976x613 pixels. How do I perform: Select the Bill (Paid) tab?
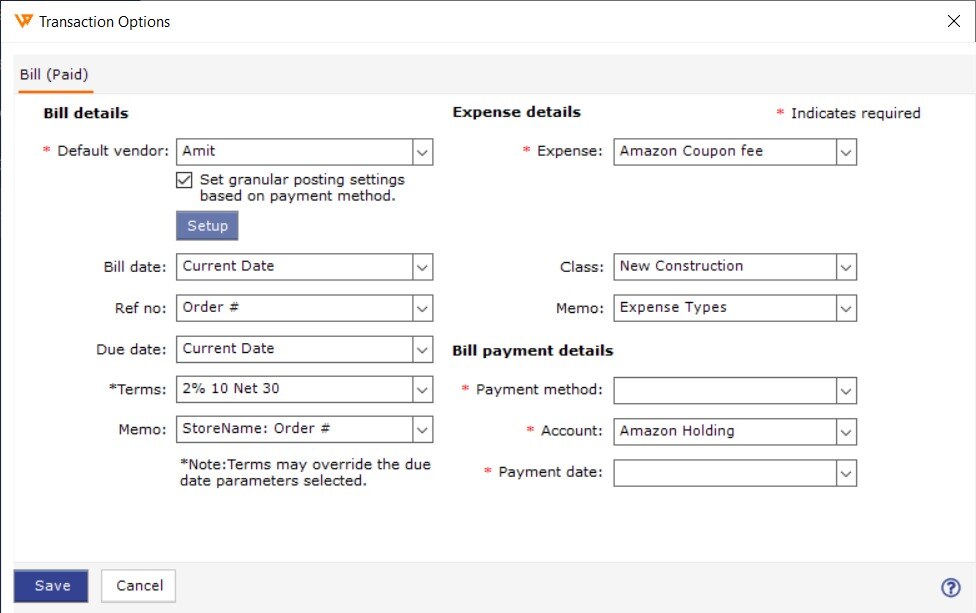point(54,75)
